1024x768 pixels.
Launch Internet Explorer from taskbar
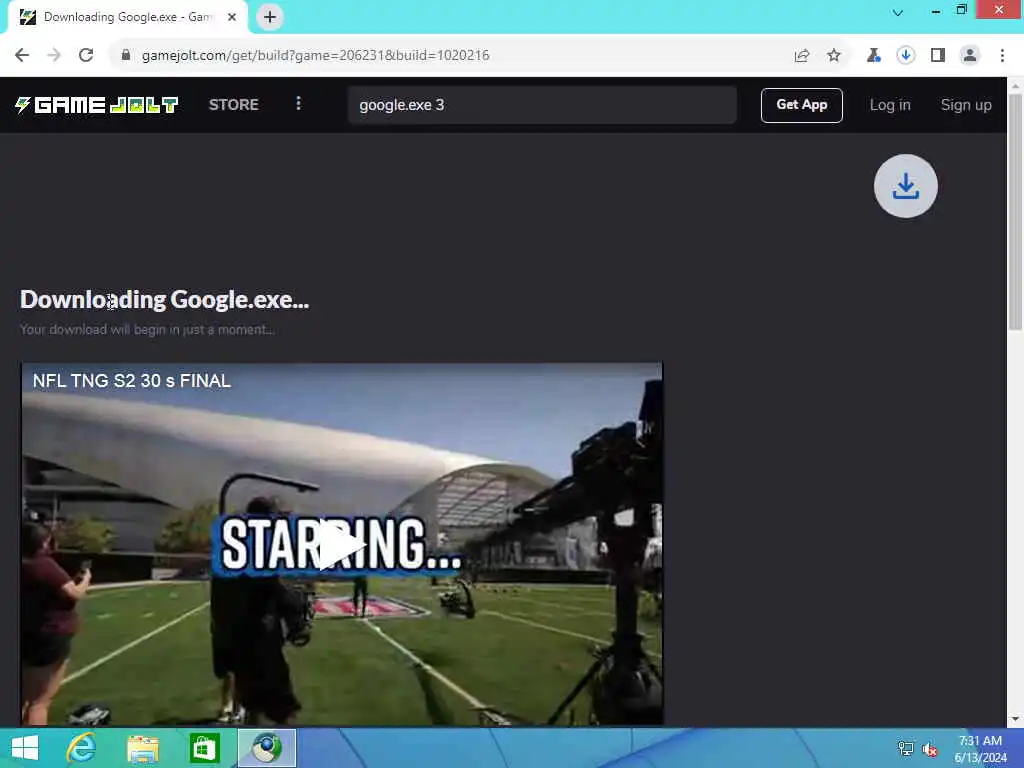[x=82, y=748]
